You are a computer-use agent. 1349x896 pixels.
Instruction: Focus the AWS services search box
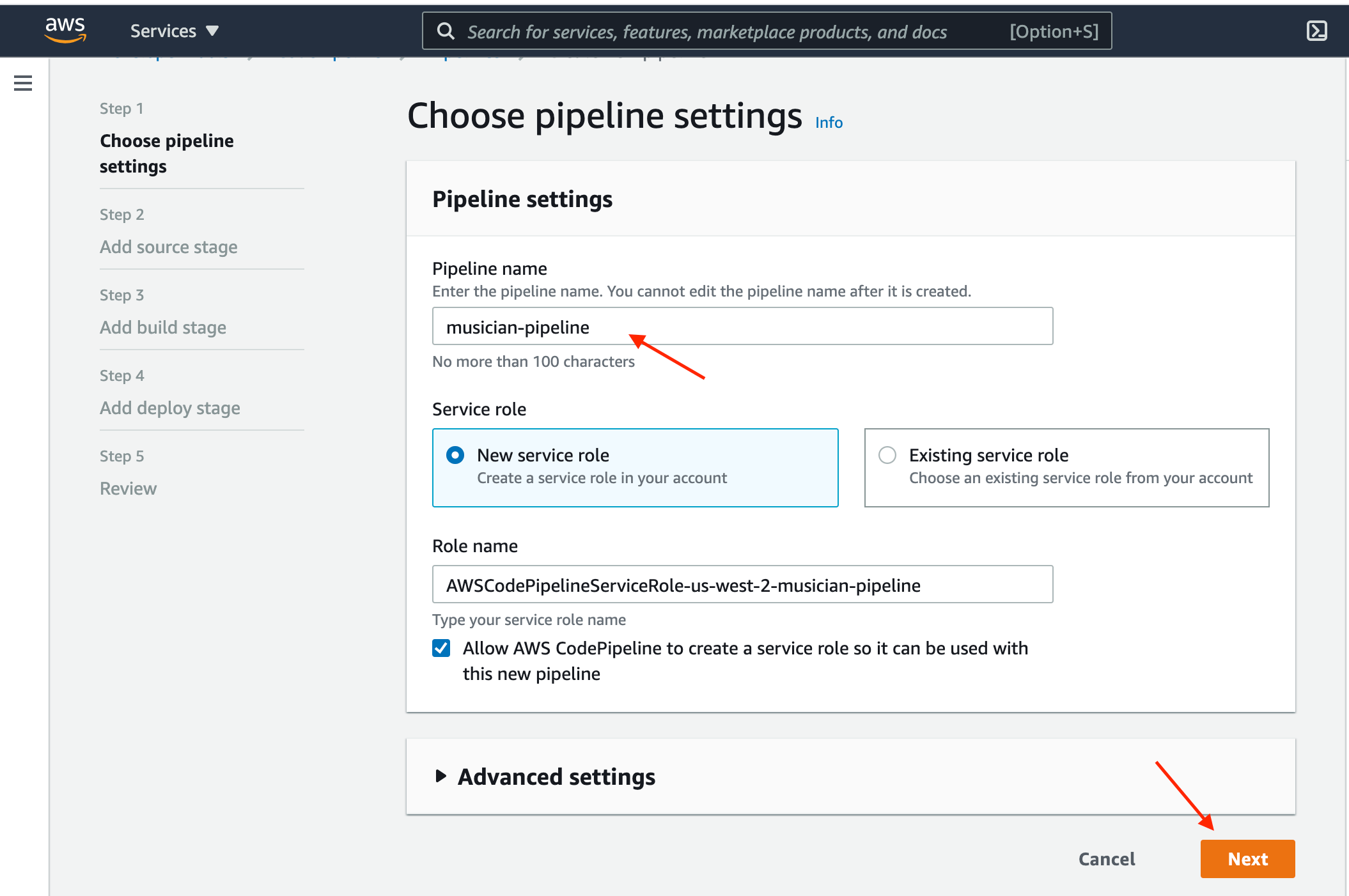[767, 31]
